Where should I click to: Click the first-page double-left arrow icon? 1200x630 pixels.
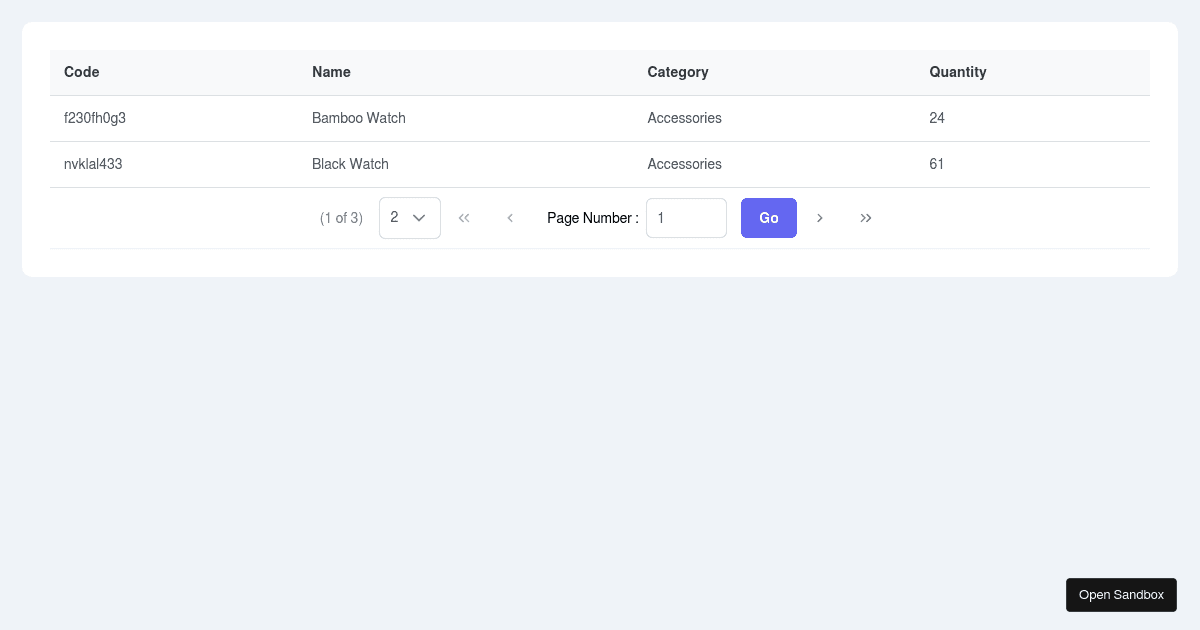click(x=464, y=218)
